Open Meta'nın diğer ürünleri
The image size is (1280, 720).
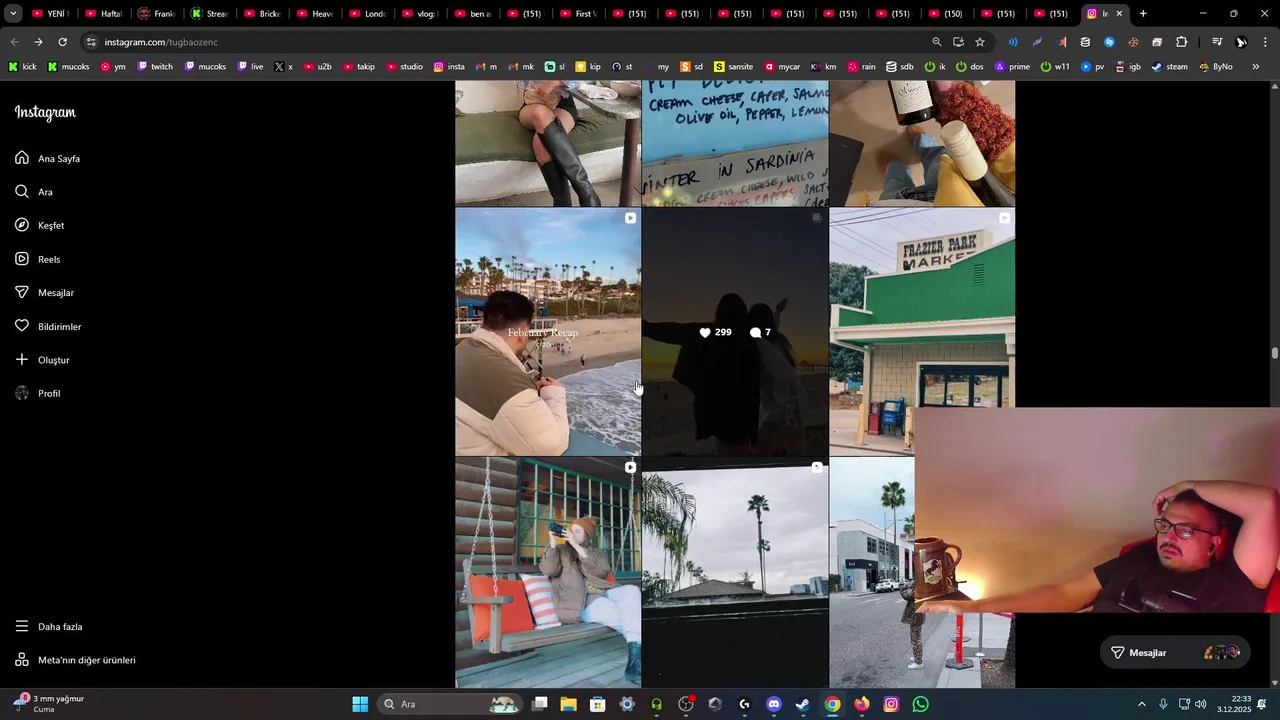click(75, 660)
